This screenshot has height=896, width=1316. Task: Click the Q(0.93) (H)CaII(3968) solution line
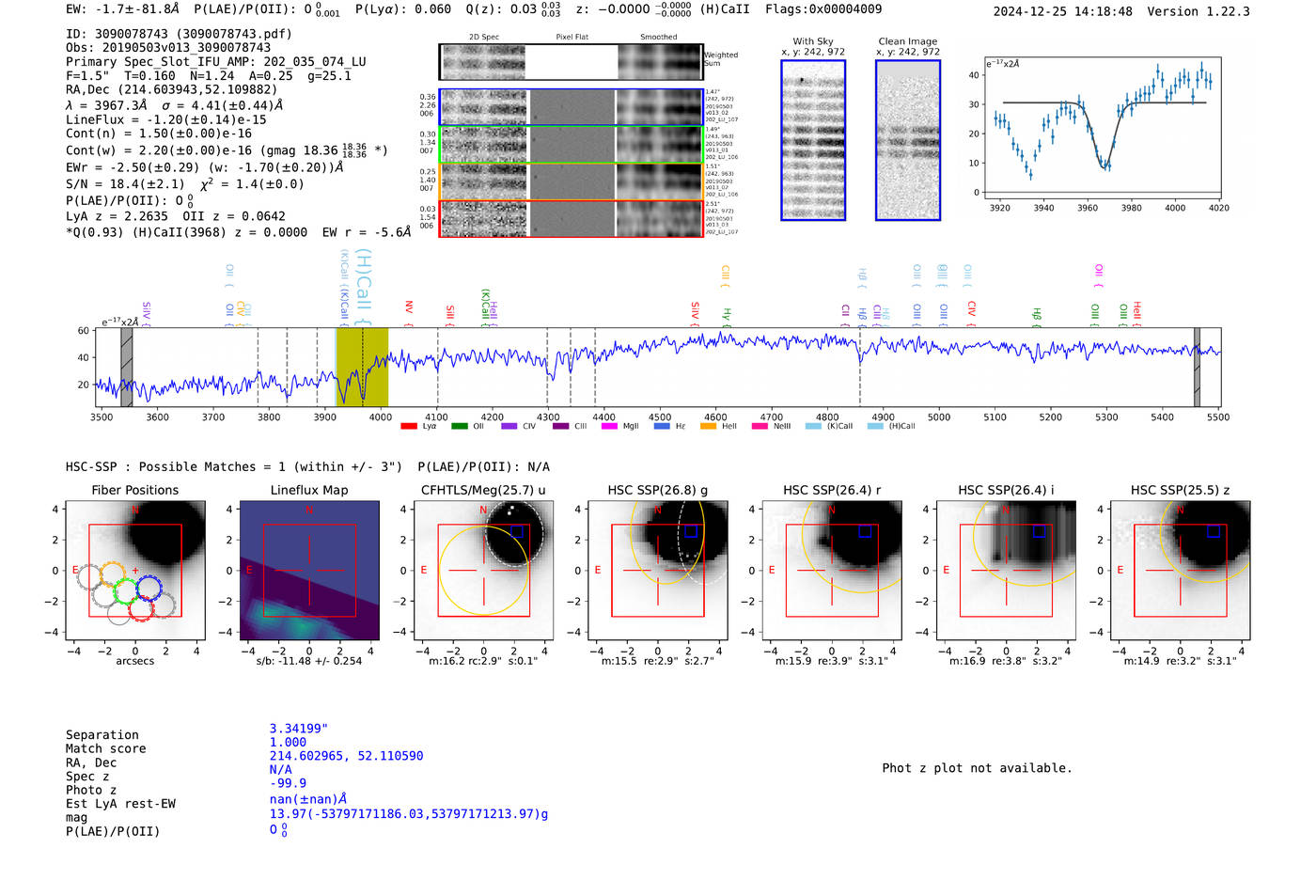[239, 232]
